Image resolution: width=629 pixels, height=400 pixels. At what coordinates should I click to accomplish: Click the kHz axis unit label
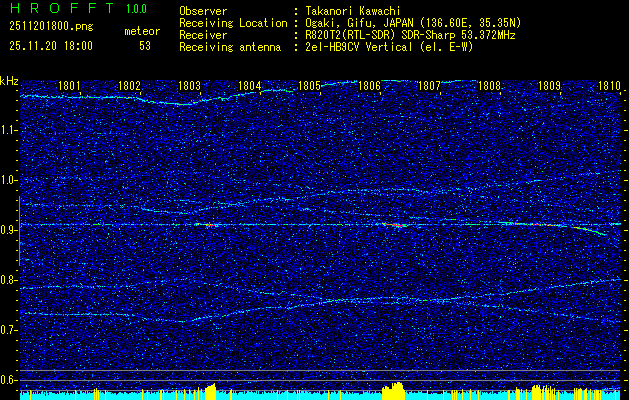9,81
